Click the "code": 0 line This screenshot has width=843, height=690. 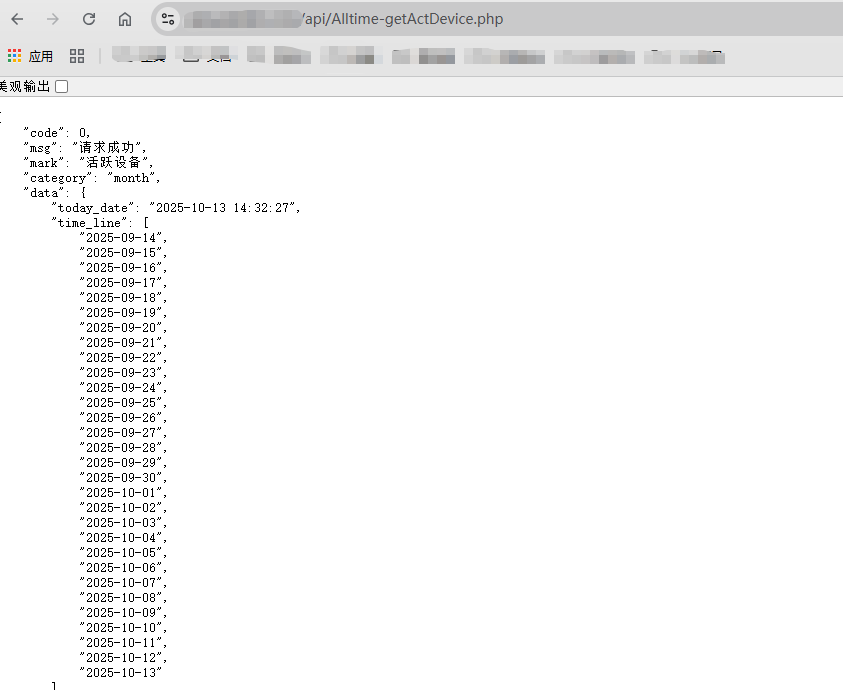click(56, 133)
